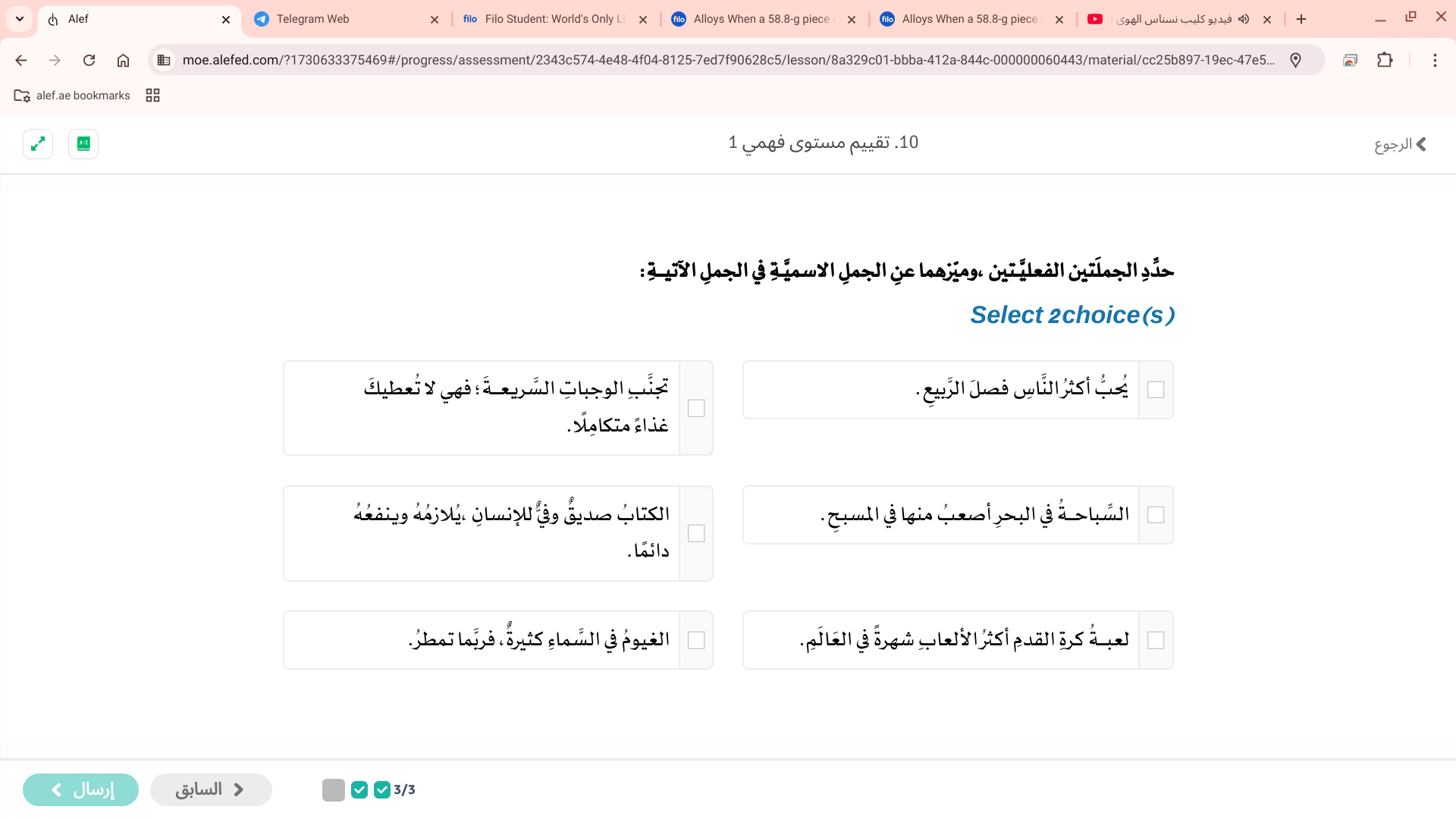1456x819 pixels.
Task: Check the box for لعبة كرة القدم sentence
Action: (1156, 640)
